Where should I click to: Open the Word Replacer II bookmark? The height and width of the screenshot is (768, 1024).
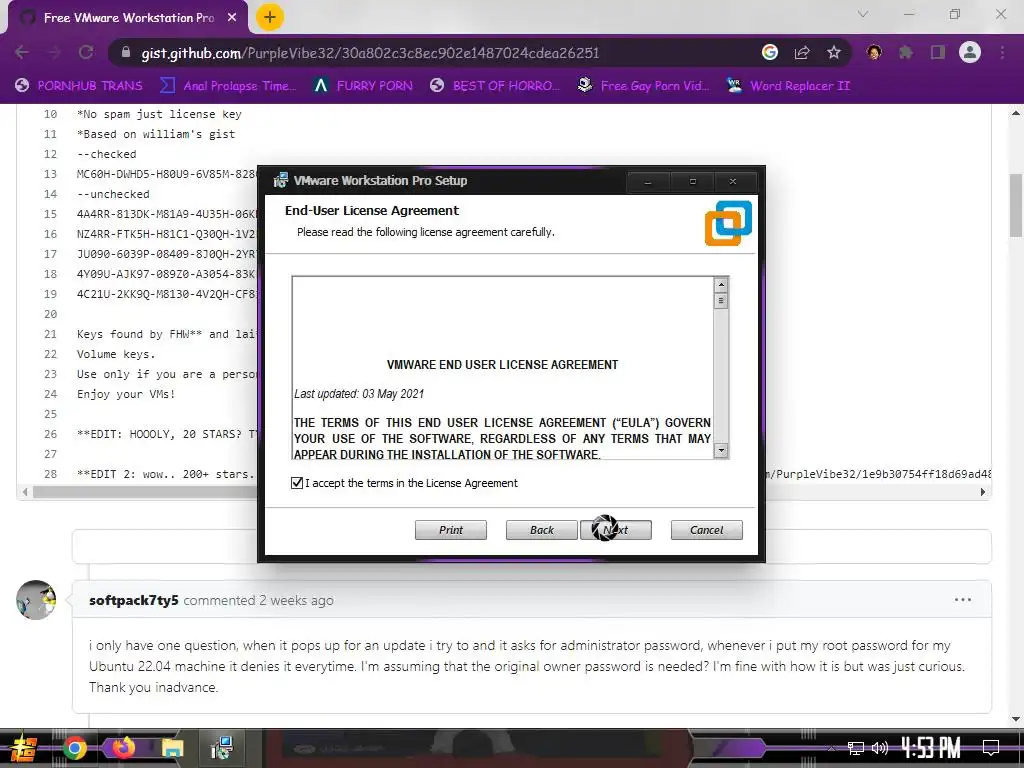(x=788, y=86)
